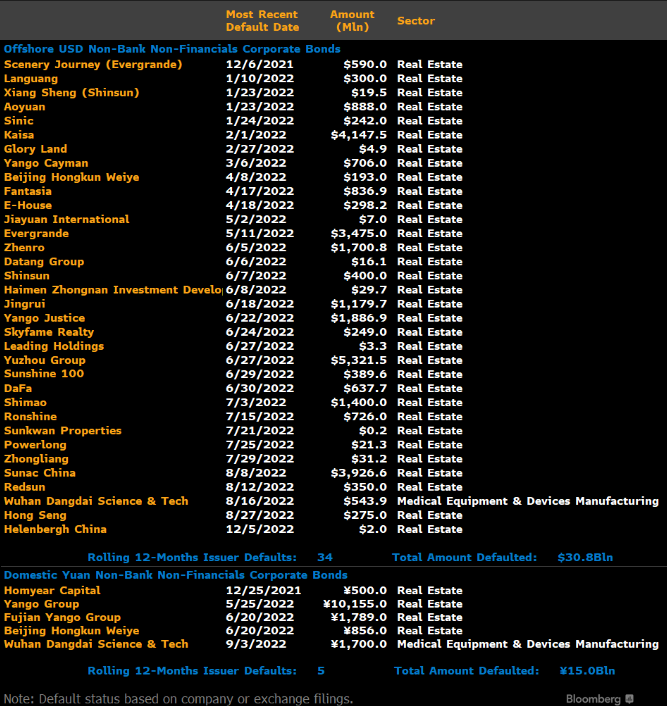Click Ronshine default date 7/15/2022
The image size is (667, 706).
[260, 416]
